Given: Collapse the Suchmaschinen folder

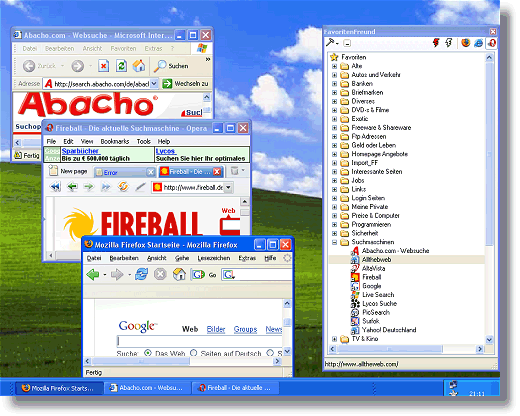Looking at the screenshot, I should point(334,242).
